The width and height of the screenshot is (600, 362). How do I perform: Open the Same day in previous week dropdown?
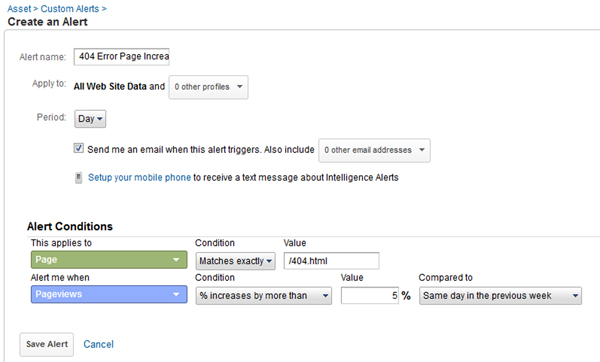pos(501,296)
